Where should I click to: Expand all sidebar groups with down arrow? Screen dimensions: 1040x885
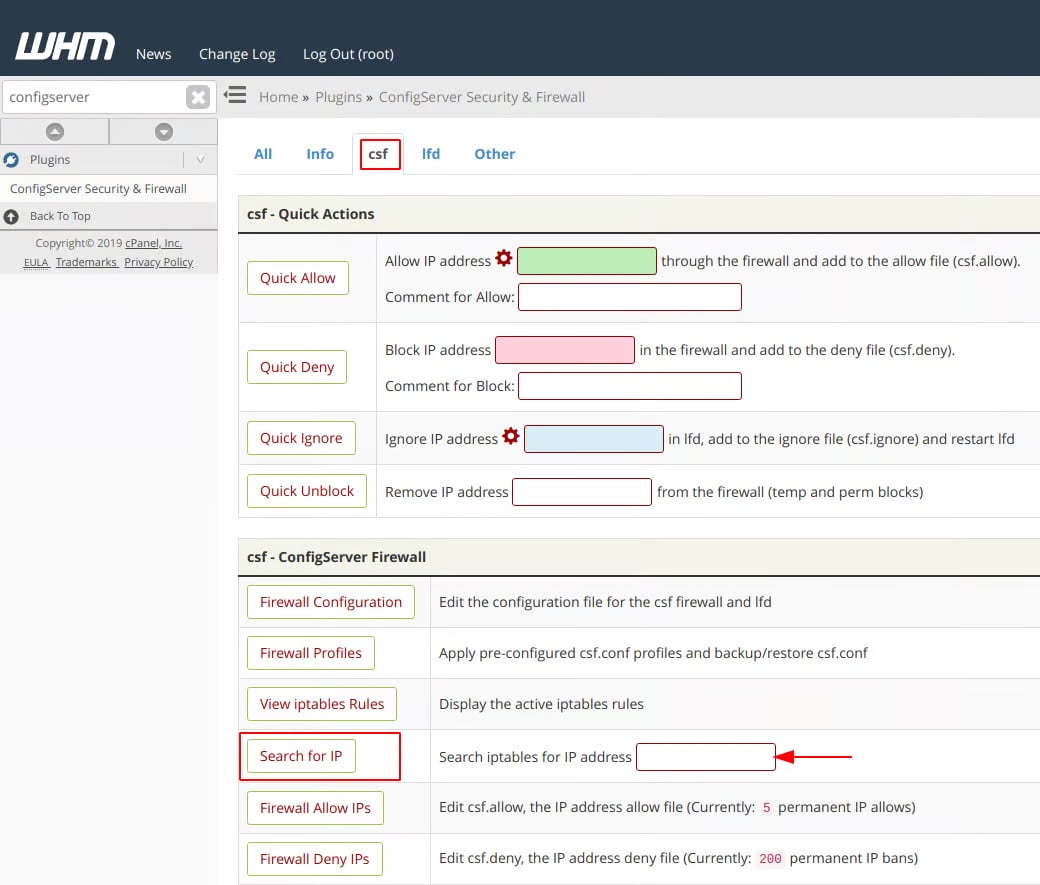coord(164,131)
